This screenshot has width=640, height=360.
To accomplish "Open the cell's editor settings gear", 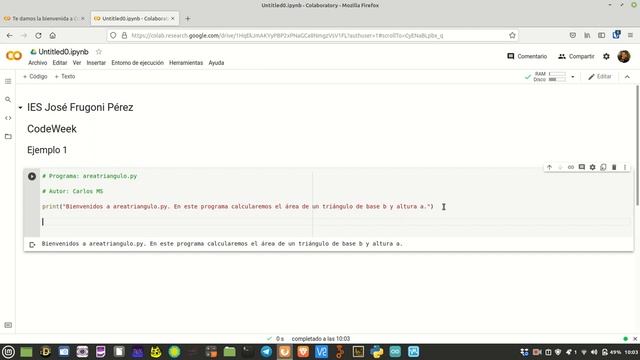I will tap(592, 167).
